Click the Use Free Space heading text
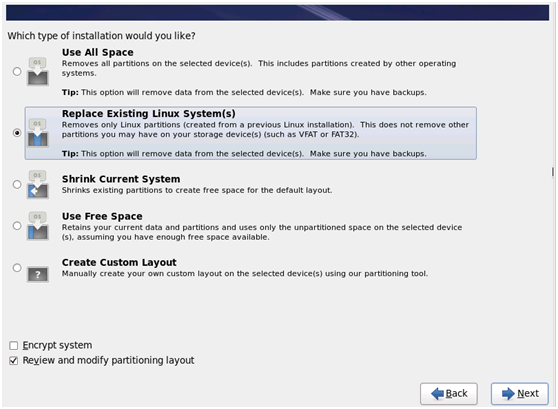The height and width of the screenshot is (409, 558). tap(102, 216)
